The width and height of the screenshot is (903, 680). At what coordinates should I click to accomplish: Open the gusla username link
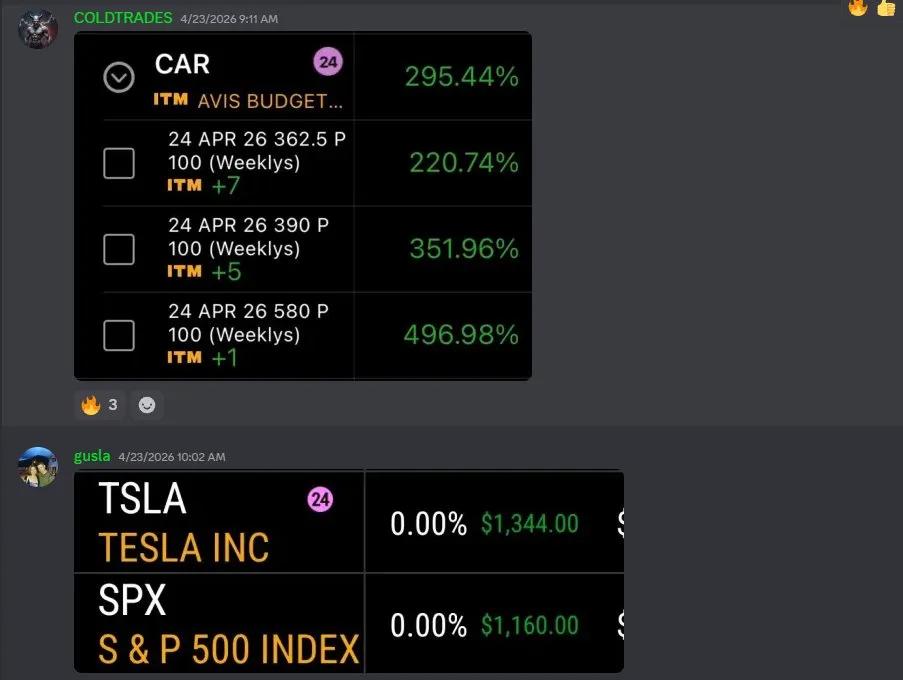pos(92,456)
